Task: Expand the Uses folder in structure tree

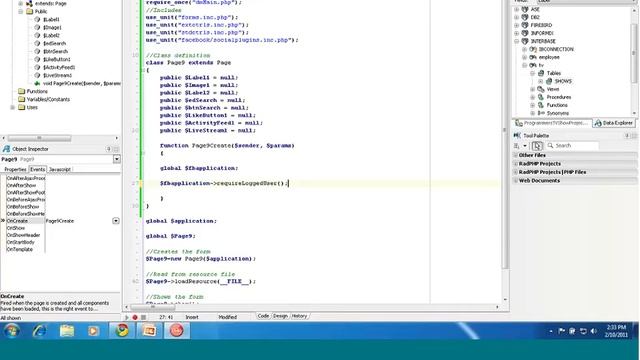Action: (x=13, y=107)
